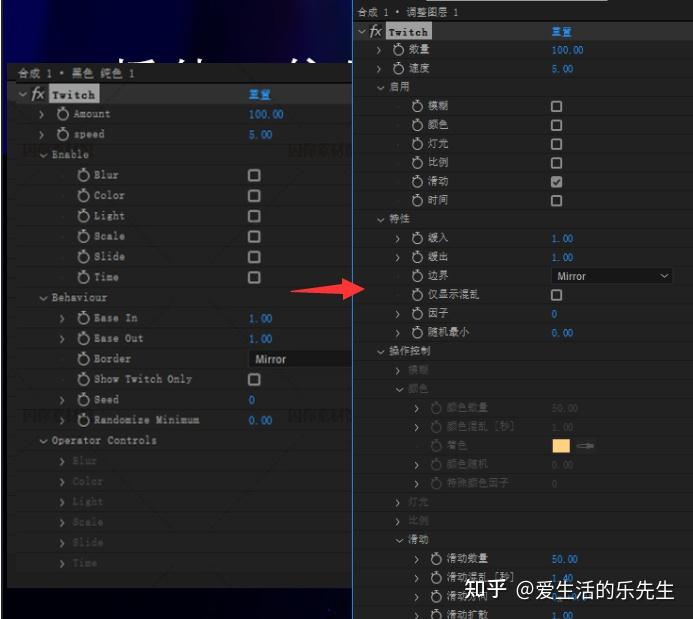Click the fx icon of right Twitch effect
Screen dimensions: 693x619
[x=375, y=31]
